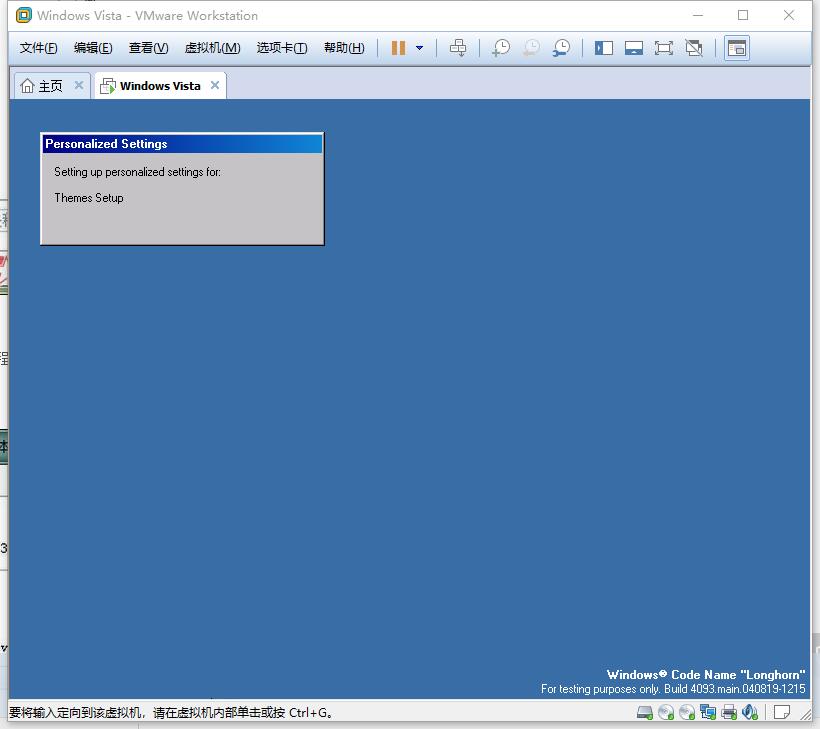
Task: Enter full screen mode
Action: (664, 48)
